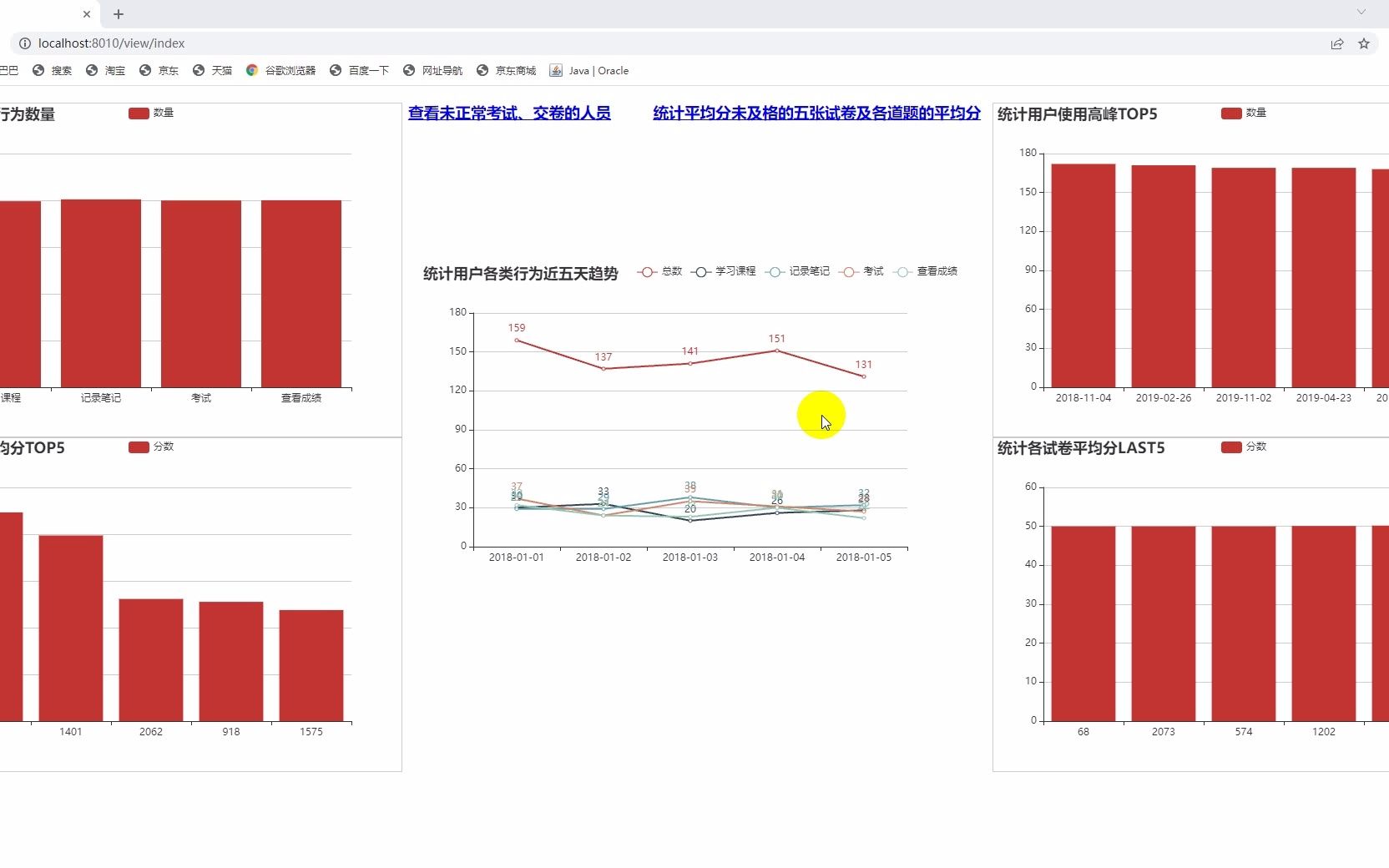
Task: Toggle 查看成绩 series in trend chart legend
Action: (925, 272)
